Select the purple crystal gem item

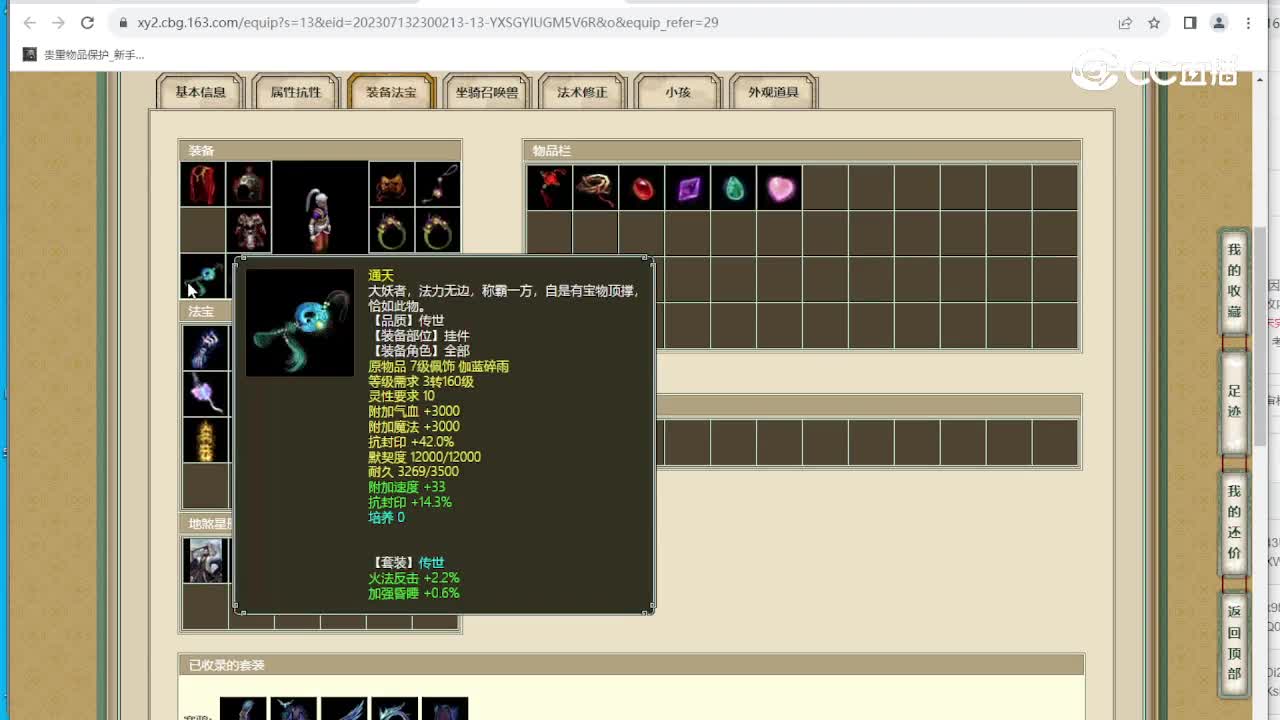(x=688, y=188)
